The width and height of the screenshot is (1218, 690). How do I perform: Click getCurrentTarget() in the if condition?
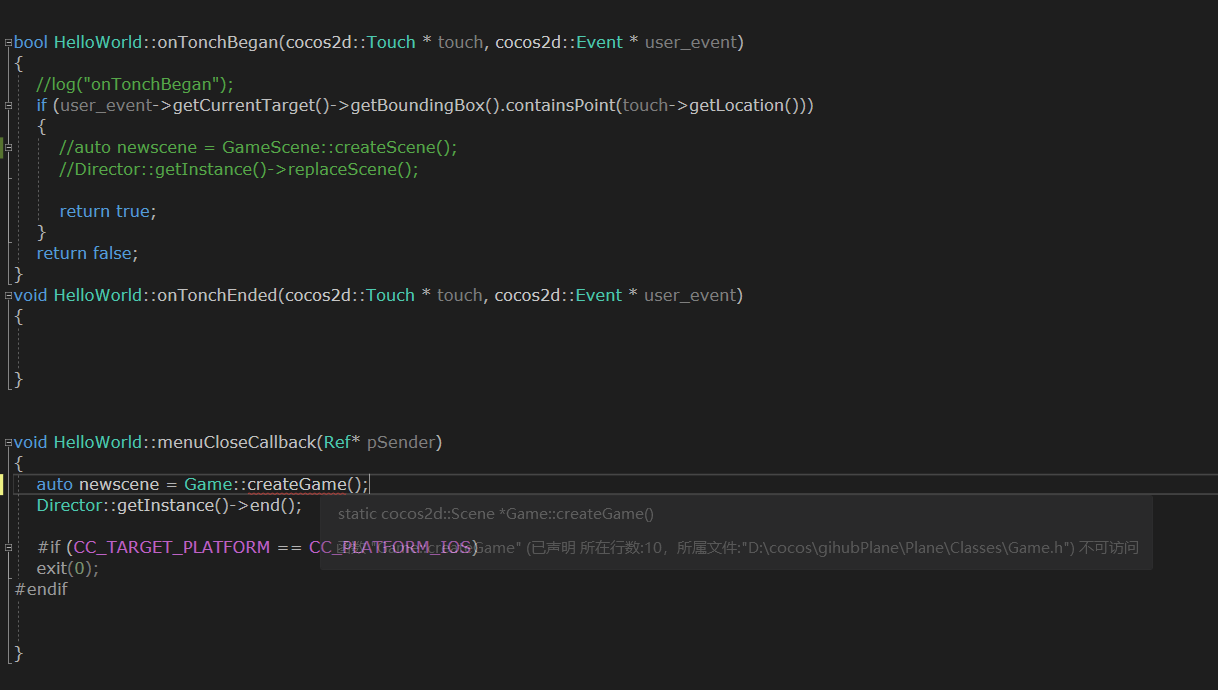pyautogui.click(x=252, y=105)
